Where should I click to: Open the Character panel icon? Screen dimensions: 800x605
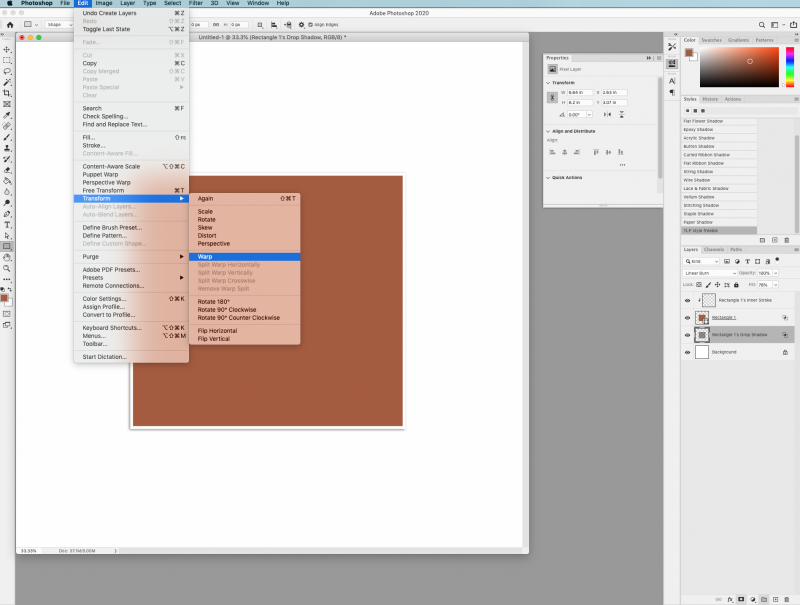[672, 81]
